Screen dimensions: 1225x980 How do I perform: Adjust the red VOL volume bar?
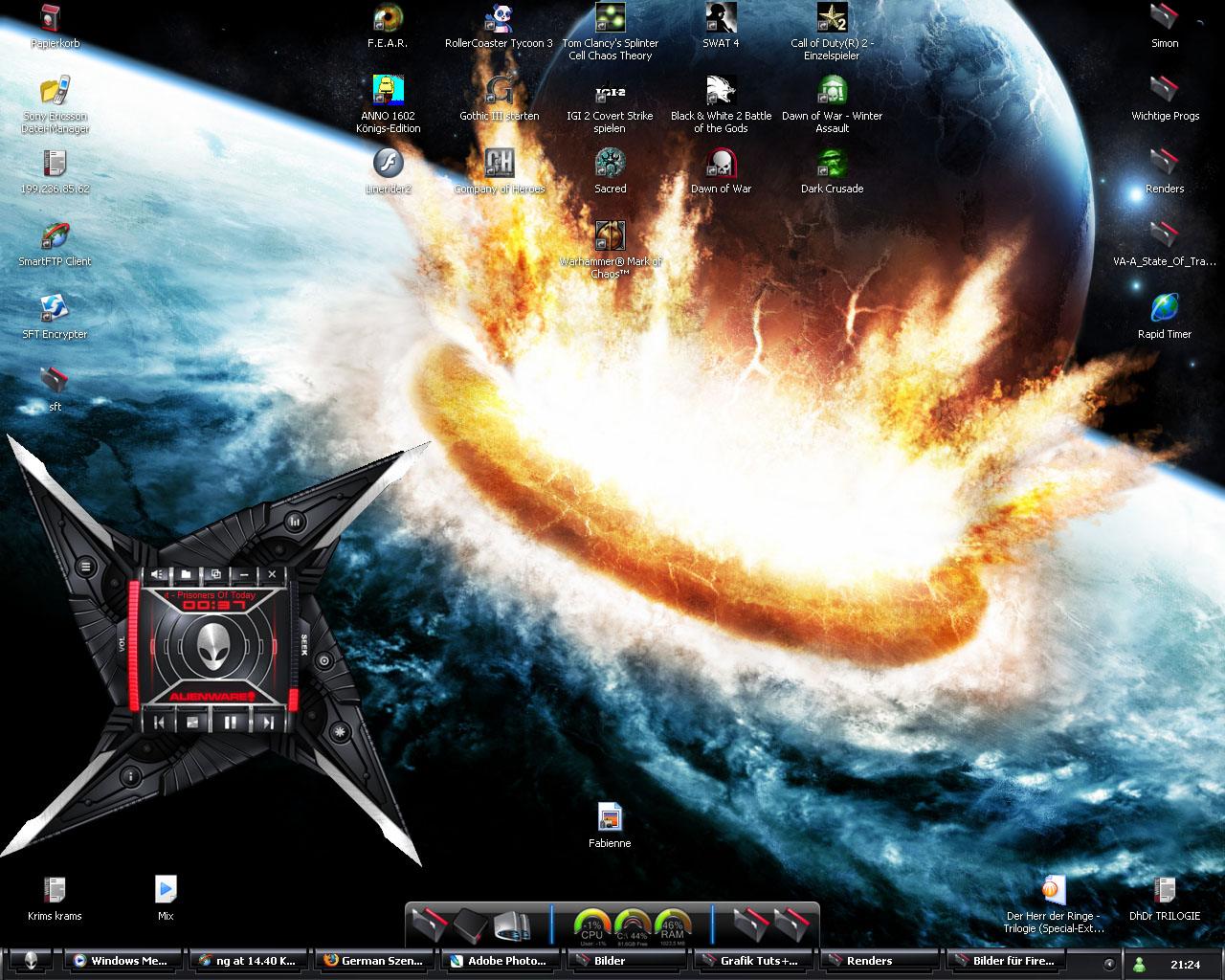pyautogui.click(x=134, y=644)
